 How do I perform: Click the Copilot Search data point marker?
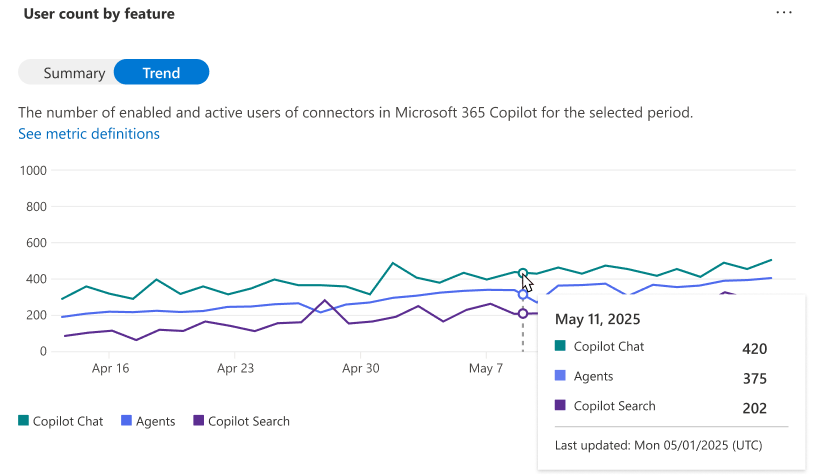pyautogui.click(x=523, y=314)
